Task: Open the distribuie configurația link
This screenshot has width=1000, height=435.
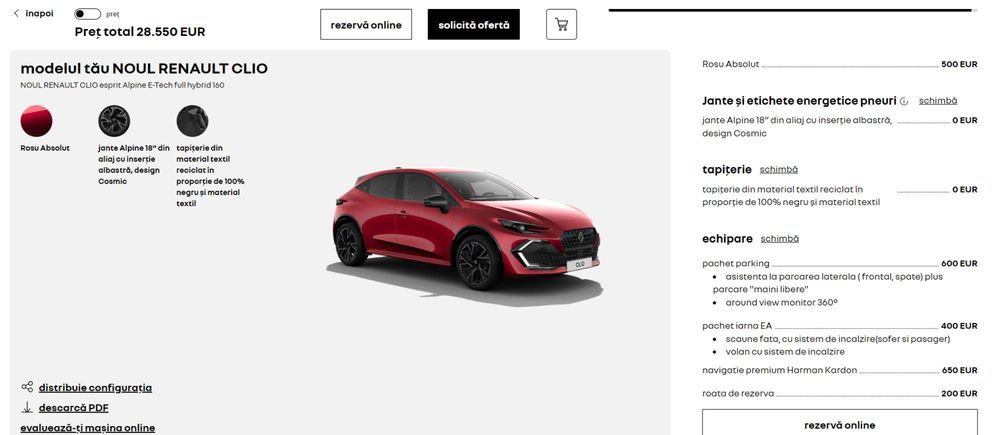Action: (95, 387)
